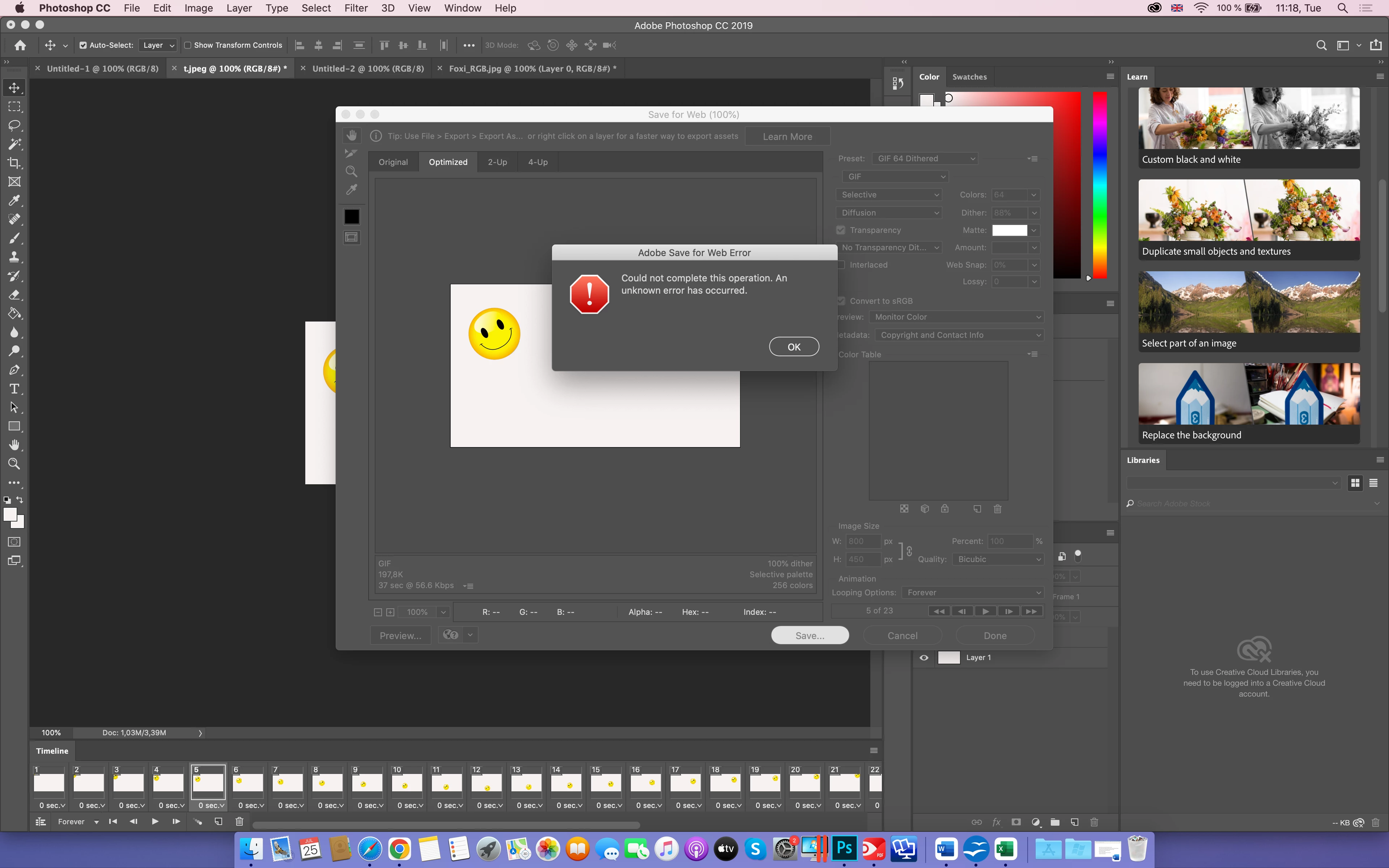Hide Layer 1 using eye icon
This screenshot has height=868, width=1389.
pyautogui.click(x=923, y=657)
